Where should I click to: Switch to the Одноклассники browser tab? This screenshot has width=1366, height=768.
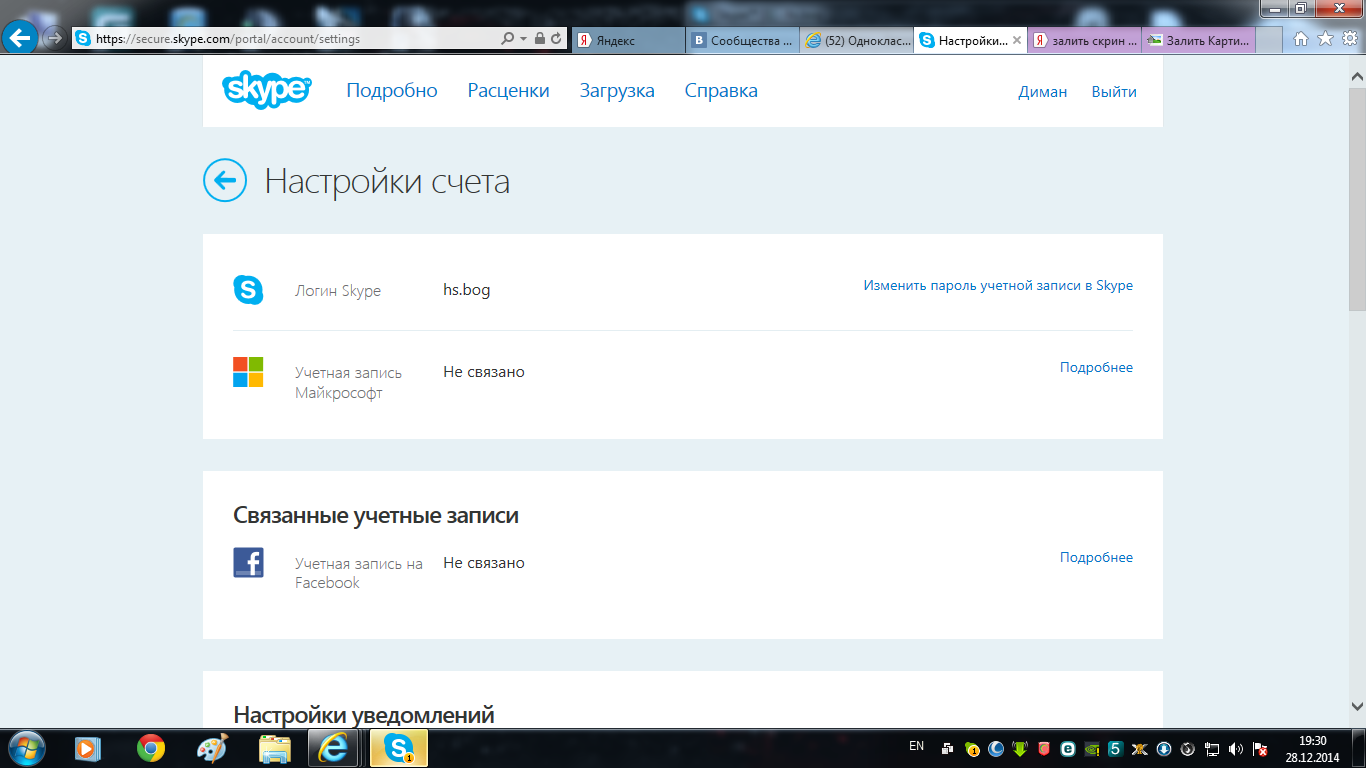coord(856,40)
